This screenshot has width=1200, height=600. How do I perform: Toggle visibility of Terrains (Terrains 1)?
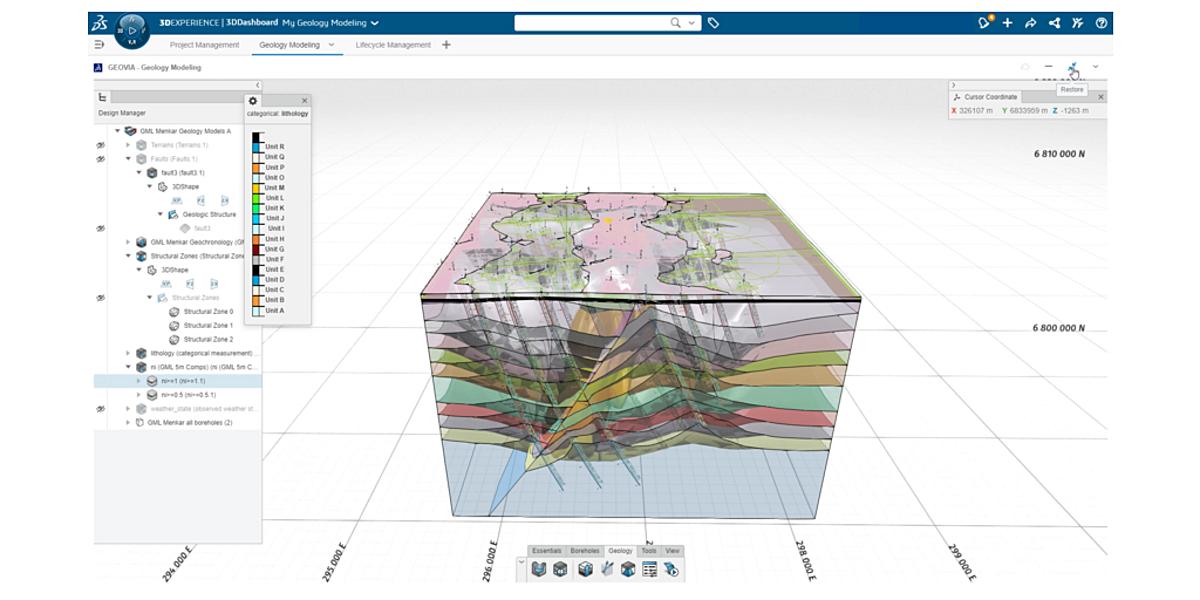[98, 143]
